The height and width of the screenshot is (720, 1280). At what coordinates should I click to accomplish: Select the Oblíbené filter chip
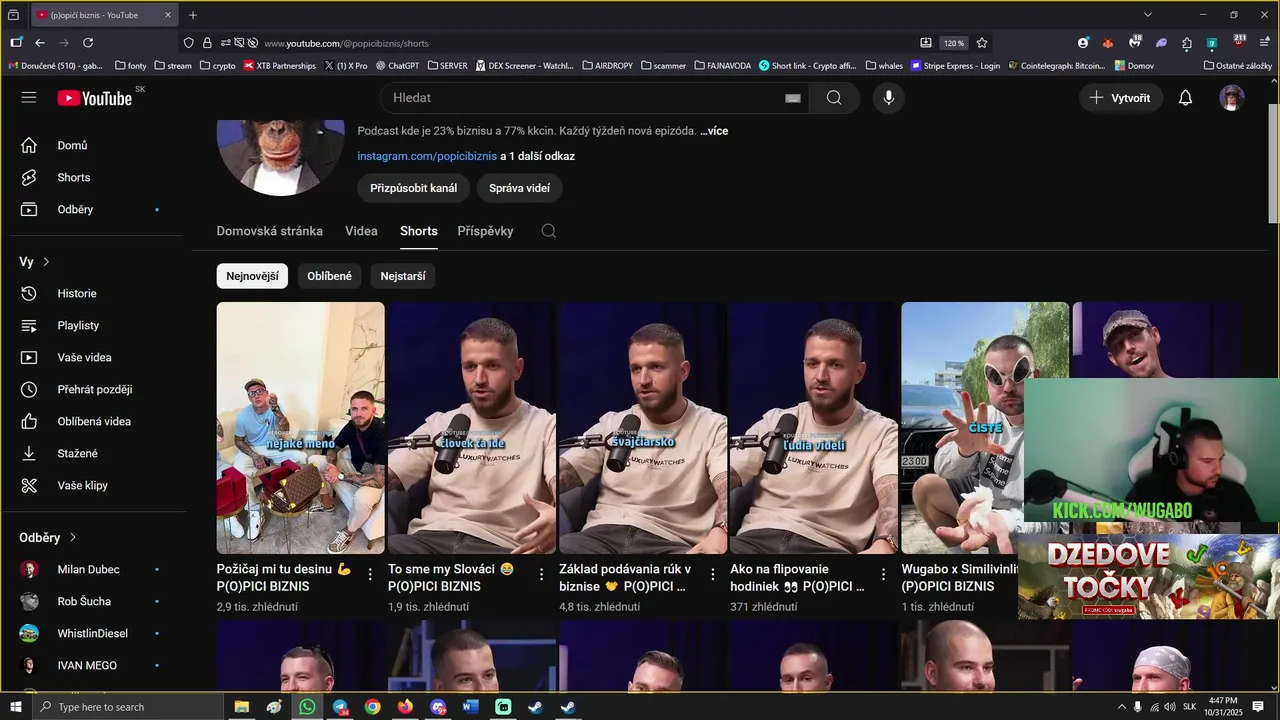(x=329, y=276)
